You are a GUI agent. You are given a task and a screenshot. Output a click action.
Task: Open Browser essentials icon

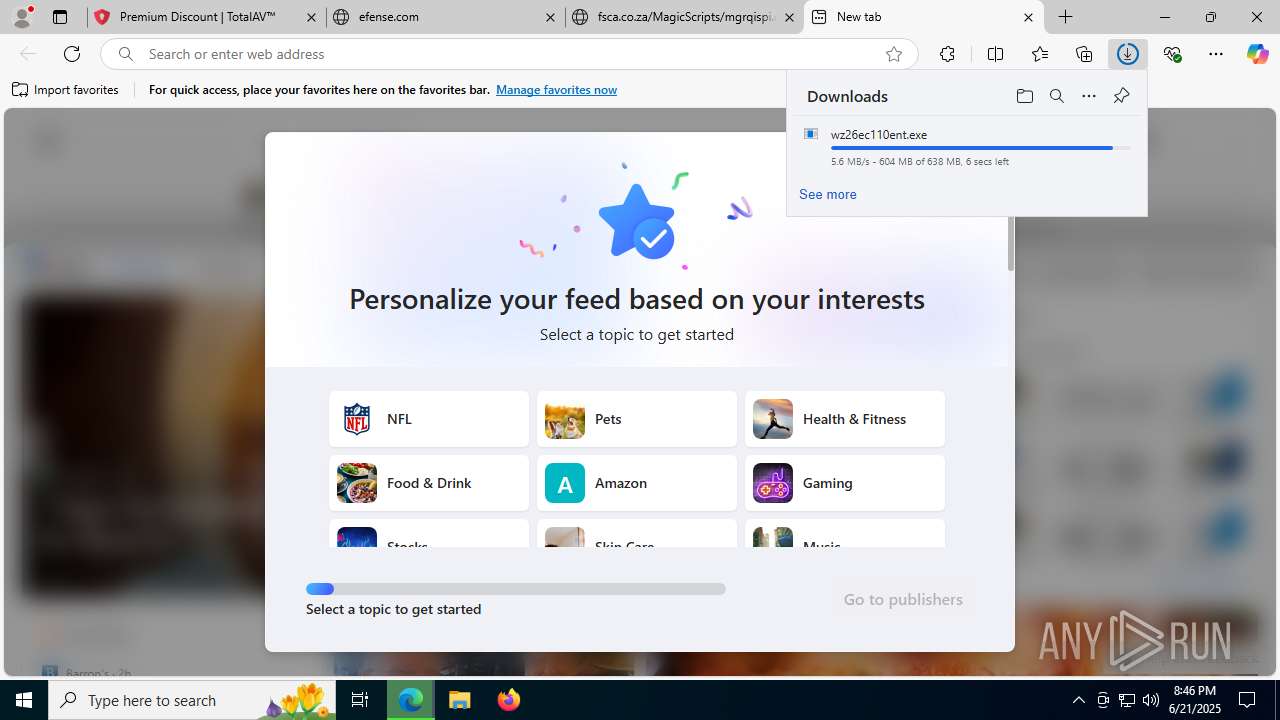coord(1172,54)
